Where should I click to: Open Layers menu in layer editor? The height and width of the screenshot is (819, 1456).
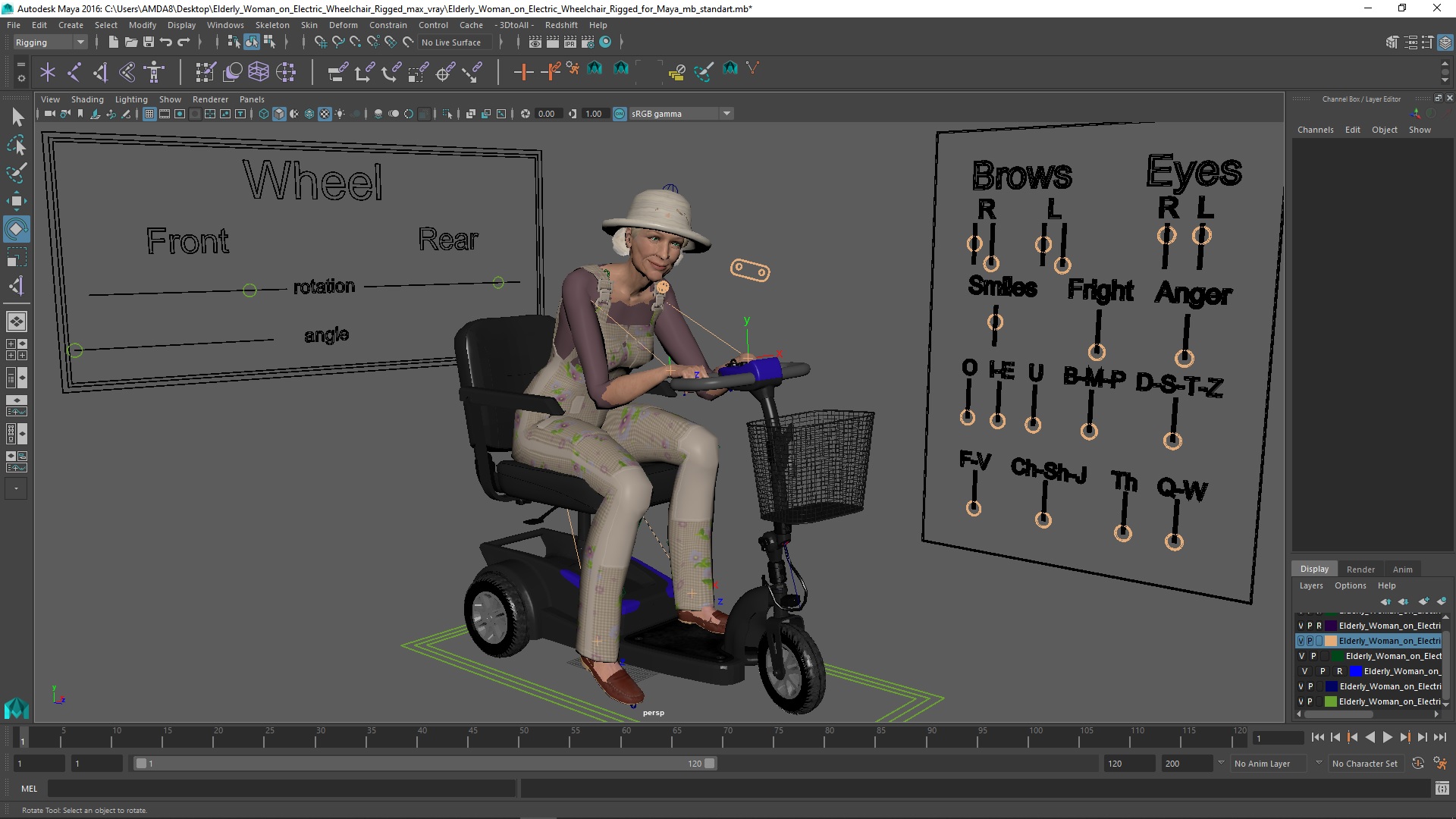[x=1310, y=585]
